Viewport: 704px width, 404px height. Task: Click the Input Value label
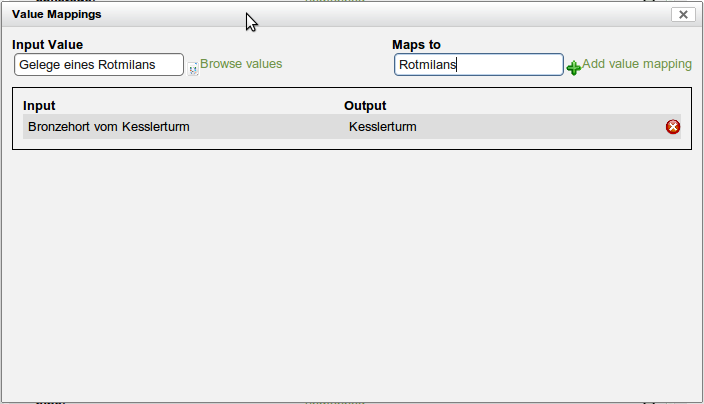(x=48, y=44)
